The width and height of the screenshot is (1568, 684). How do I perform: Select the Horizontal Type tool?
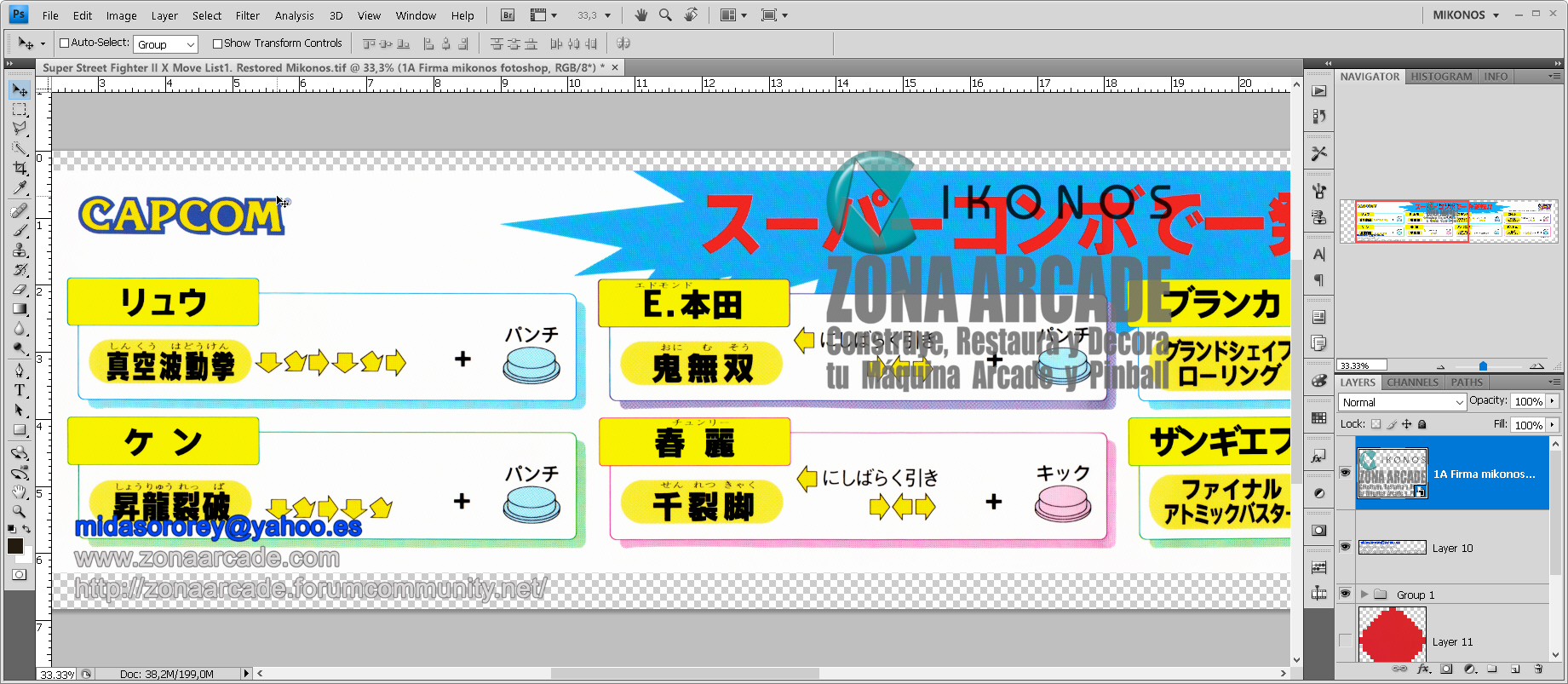coord(20,390)
